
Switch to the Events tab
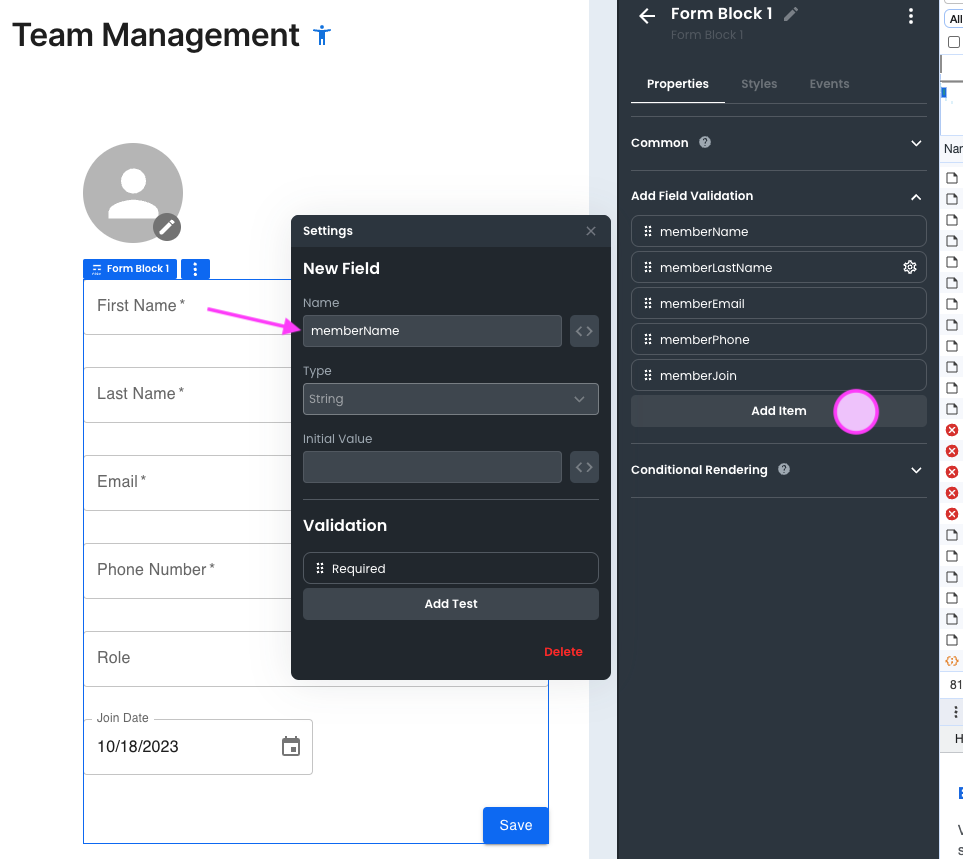point(829,84)
